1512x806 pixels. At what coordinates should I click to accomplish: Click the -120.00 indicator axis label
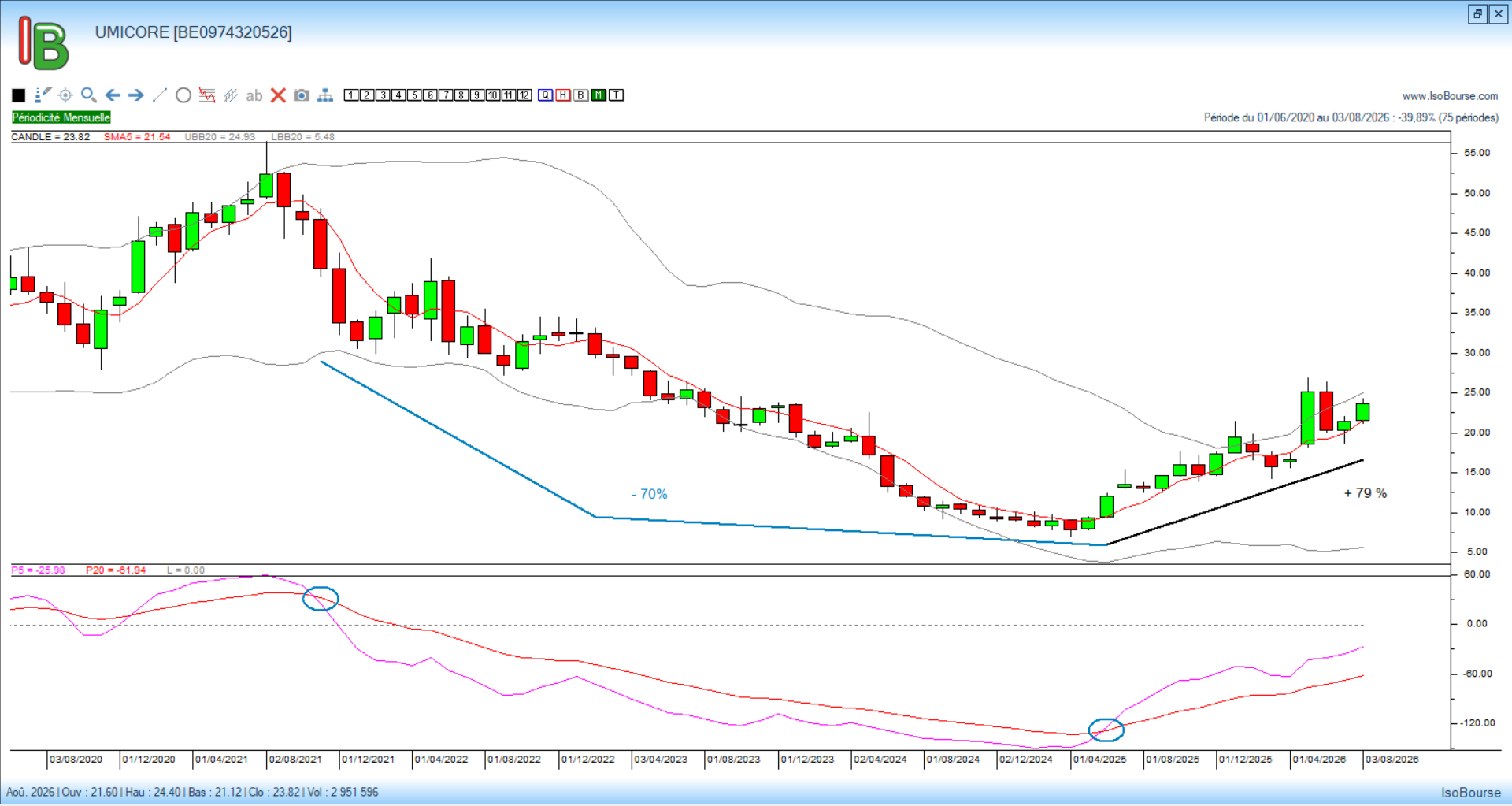click(1477, 723)
